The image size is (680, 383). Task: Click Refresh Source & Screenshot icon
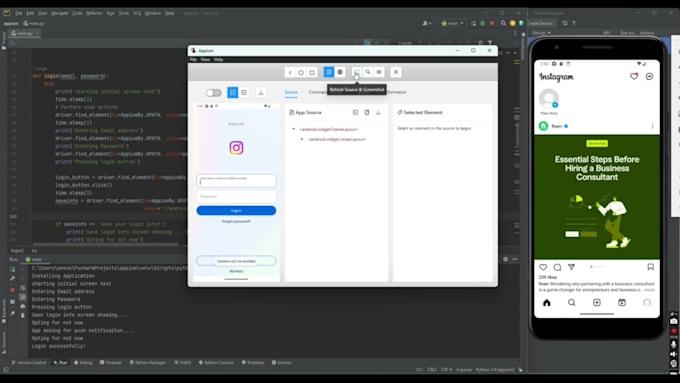(356, 72)
